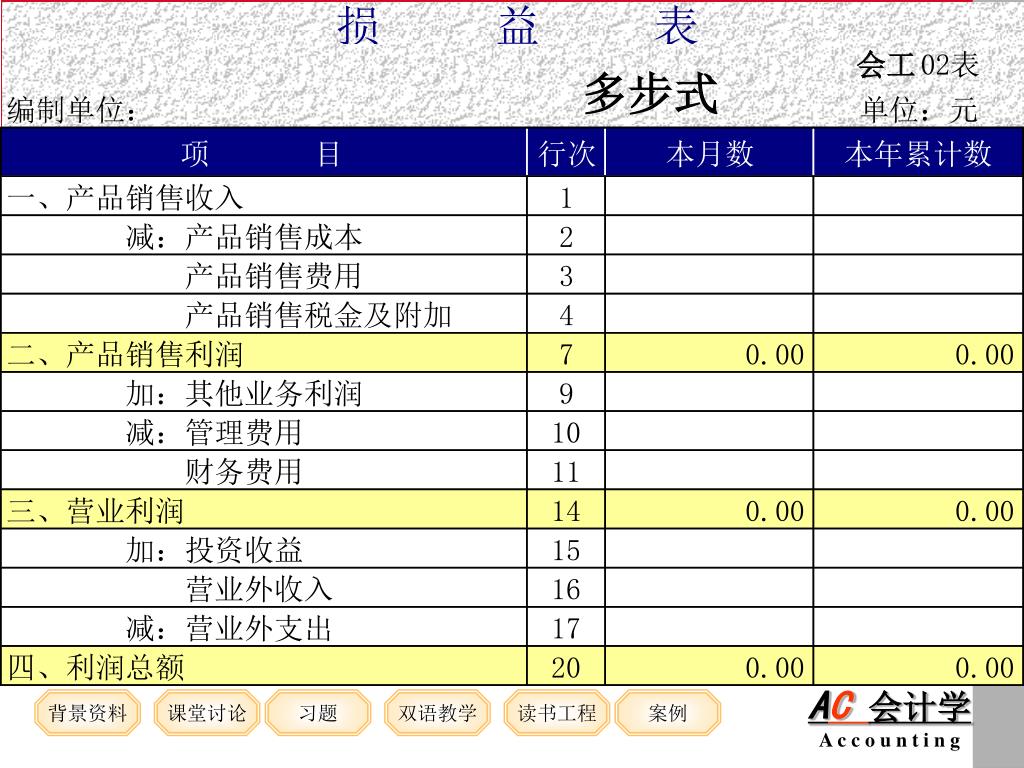The image size is (1024, 768).
Task: Select the row 加：投资收益
Action: [512, 549]
